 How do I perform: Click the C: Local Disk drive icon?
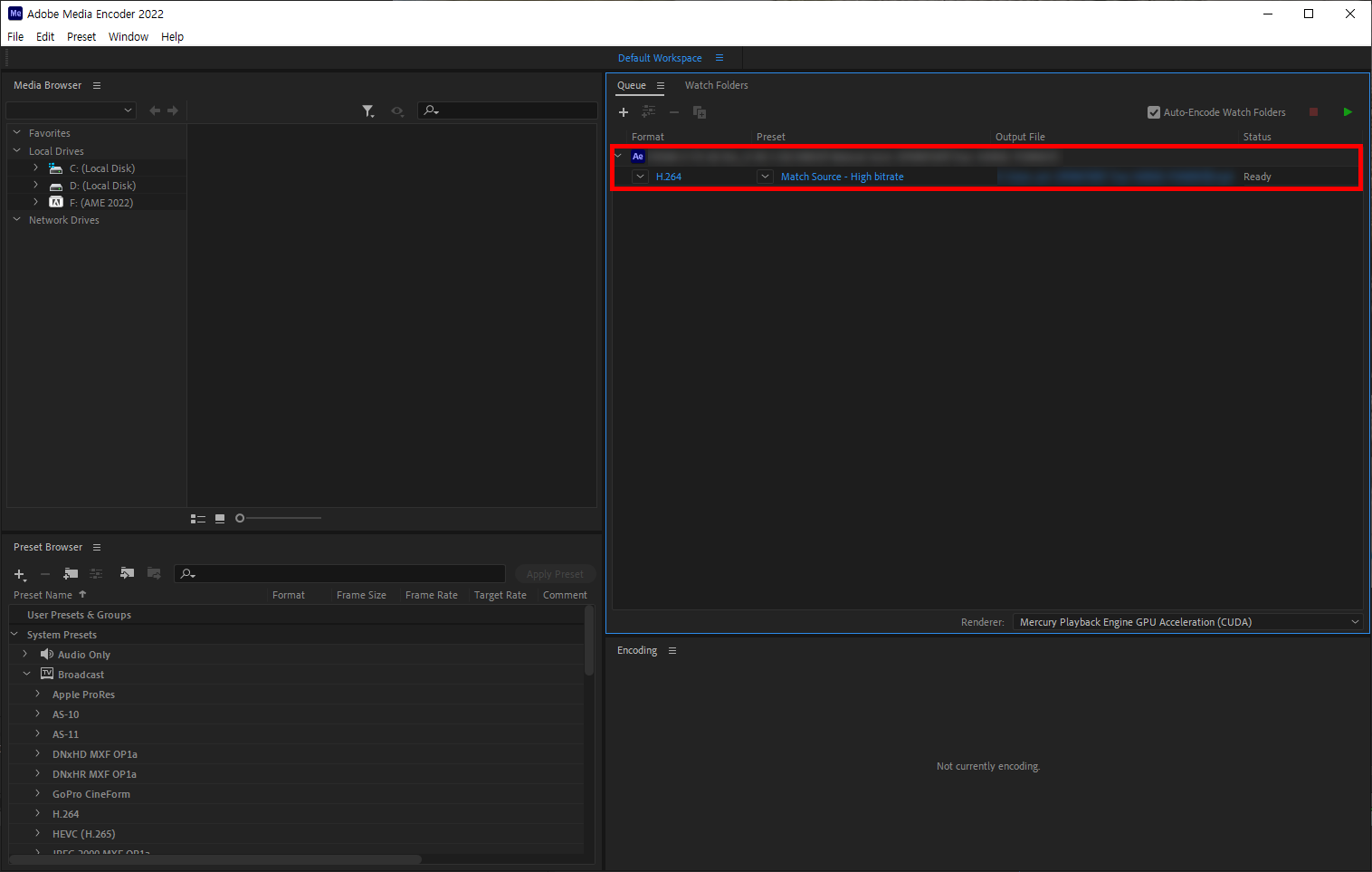click(x=56, y=168)
